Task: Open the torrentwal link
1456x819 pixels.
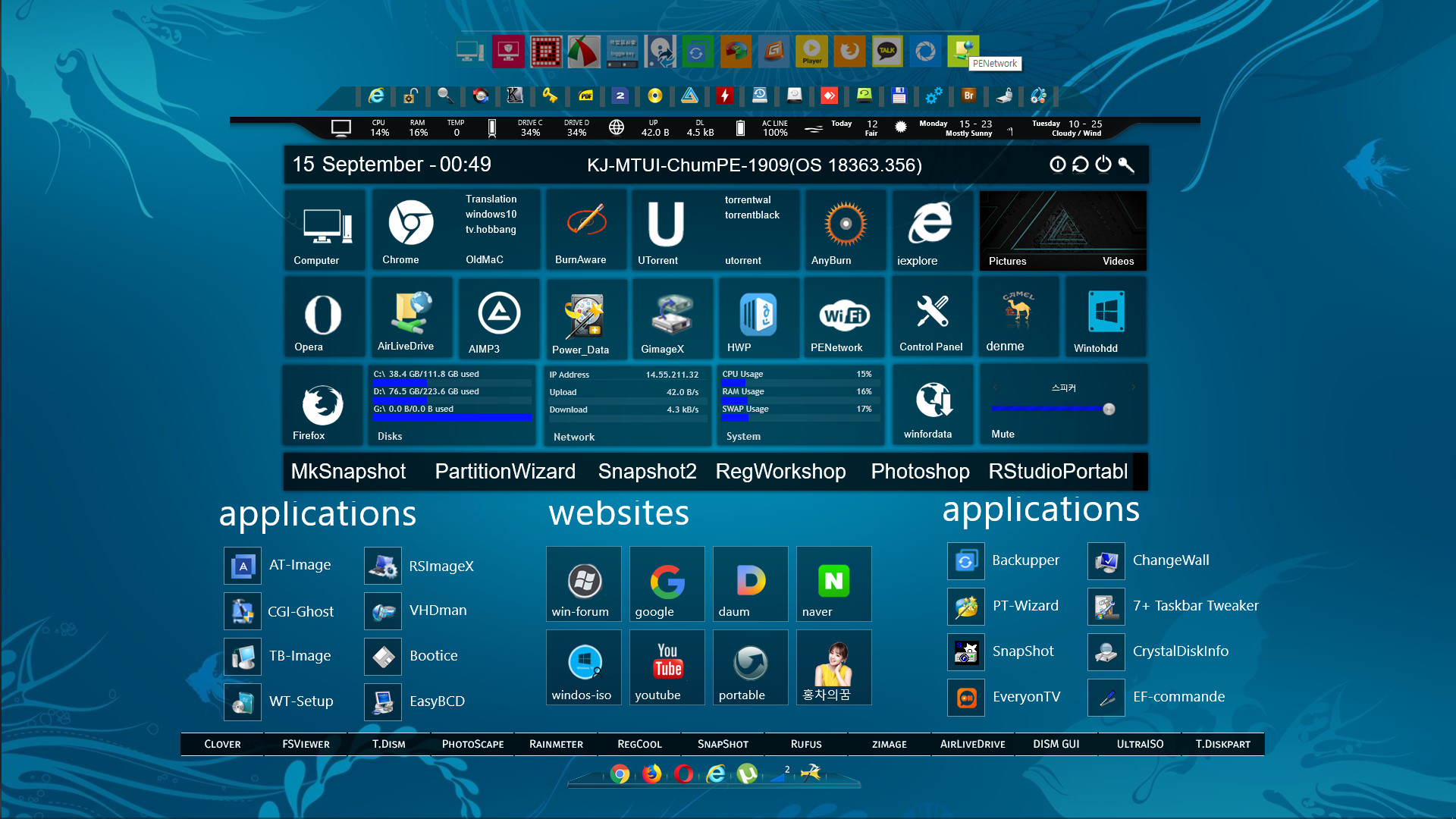Action: (x=748, y=199)
